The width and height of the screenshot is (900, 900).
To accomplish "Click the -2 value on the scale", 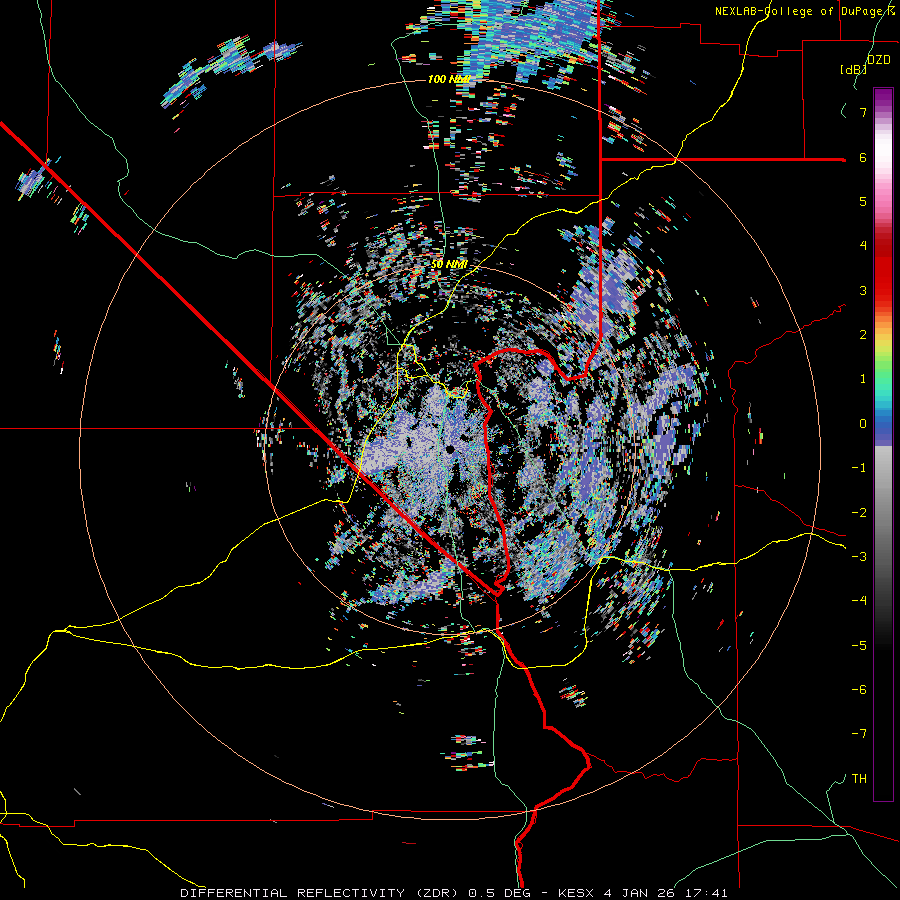I will click(x=859, y=513).
